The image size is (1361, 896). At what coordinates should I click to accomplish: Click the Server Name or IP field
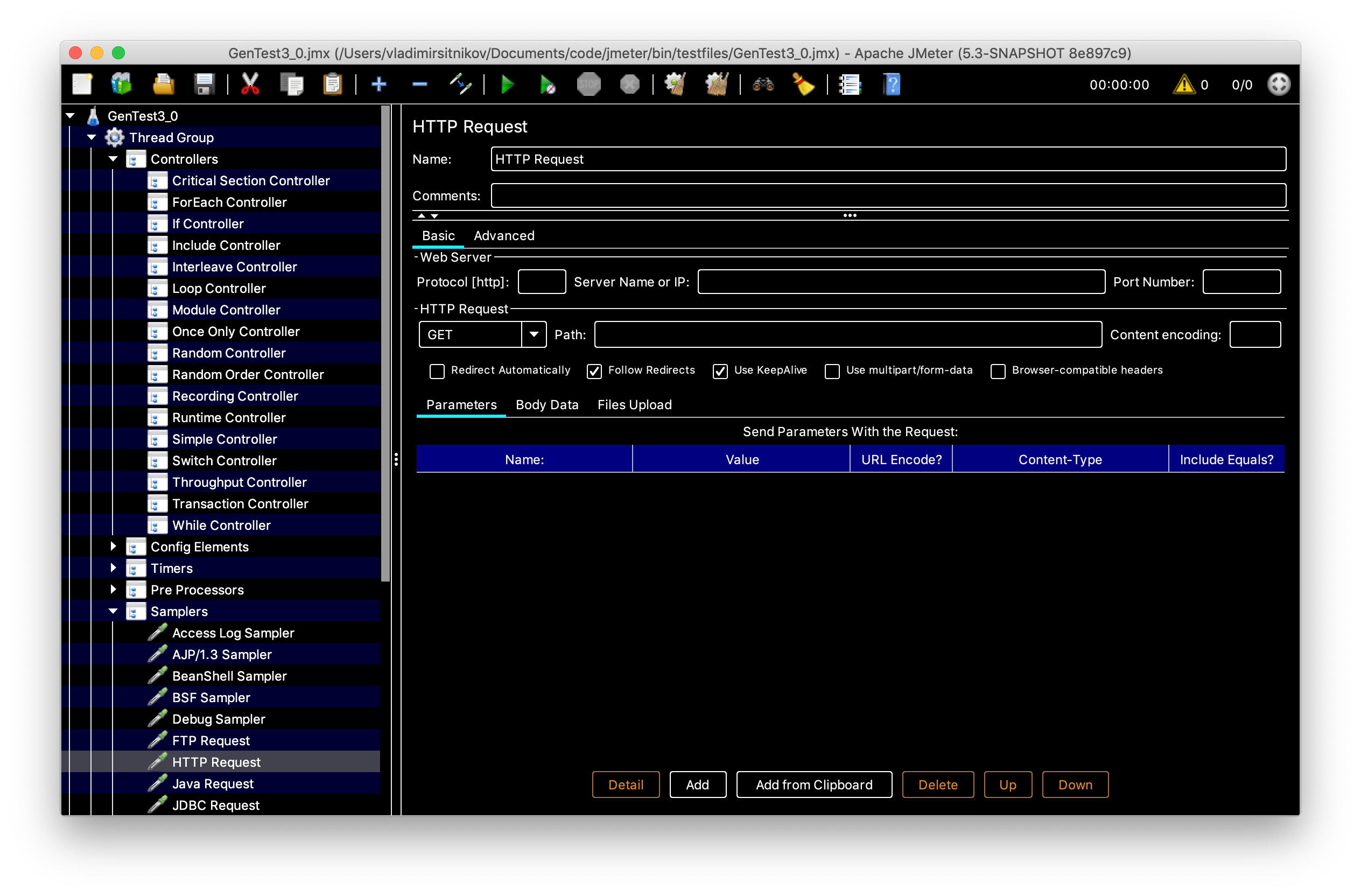[901, 282]
